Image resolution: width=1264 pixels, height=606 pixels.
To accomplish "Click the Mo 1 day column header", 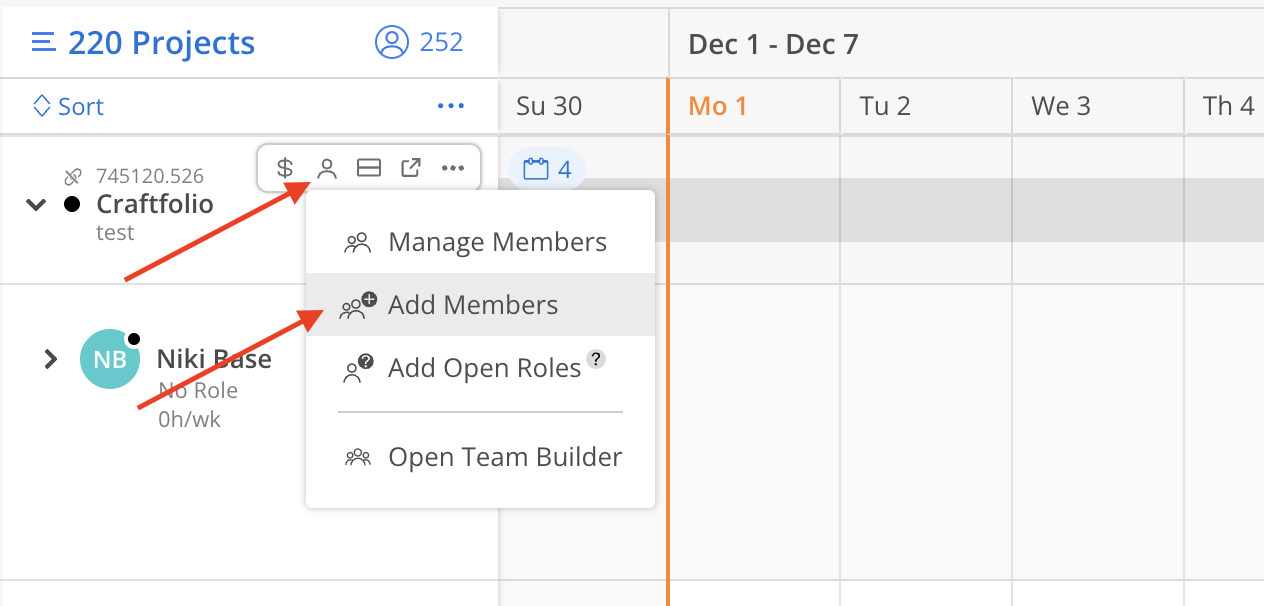I will [718, 107].
